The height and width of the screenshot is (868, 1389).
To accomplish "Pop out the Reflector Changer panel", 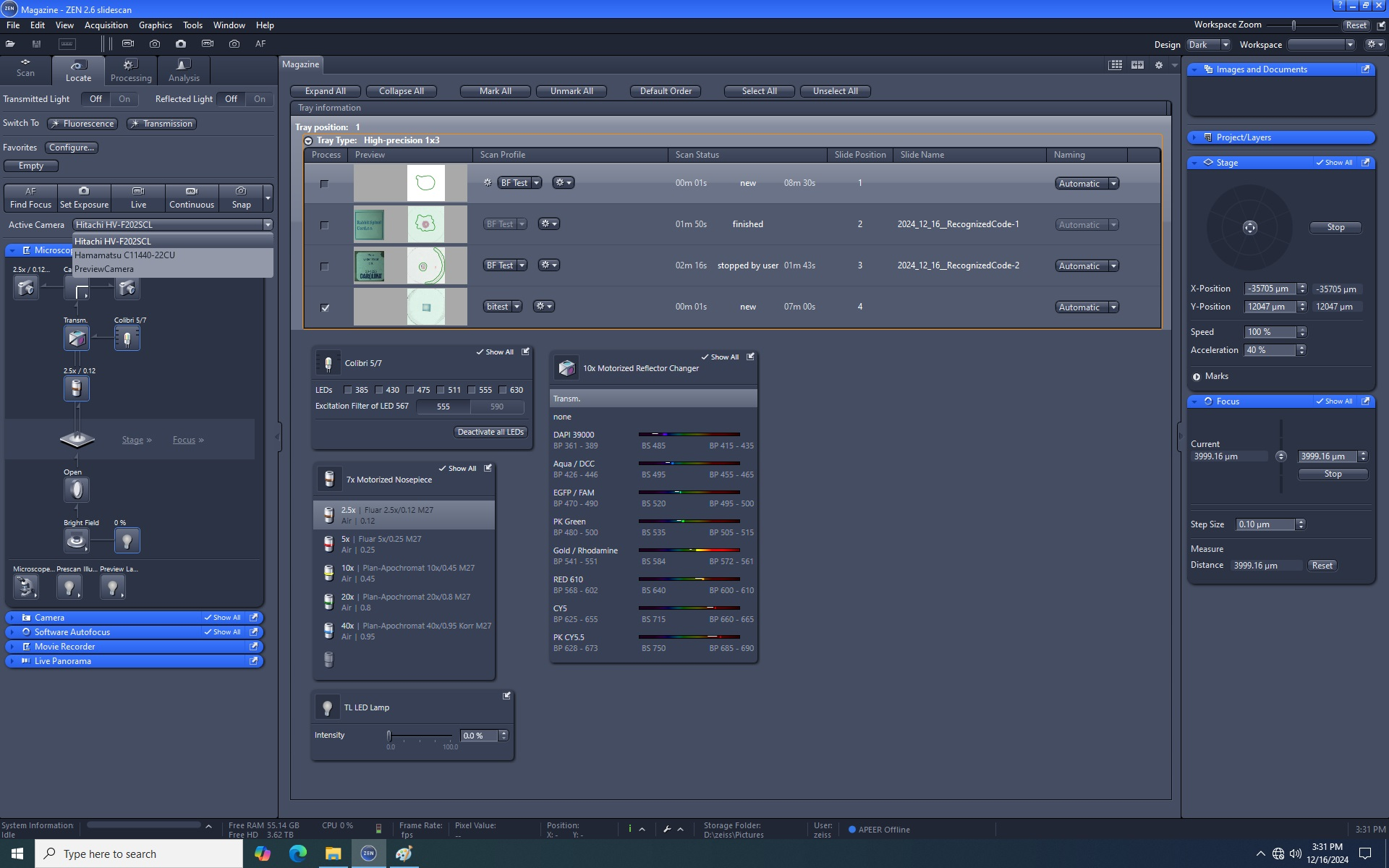I will (750, 357).
